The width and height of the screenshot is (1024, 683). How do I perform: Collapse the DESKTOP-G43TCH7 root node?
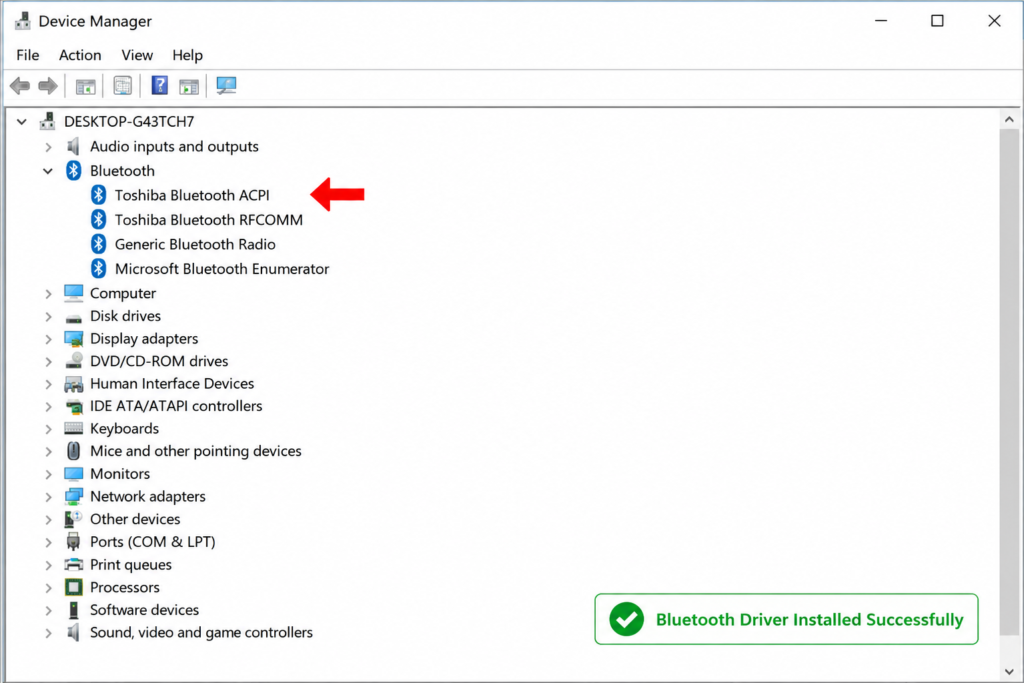click(22, 121)
